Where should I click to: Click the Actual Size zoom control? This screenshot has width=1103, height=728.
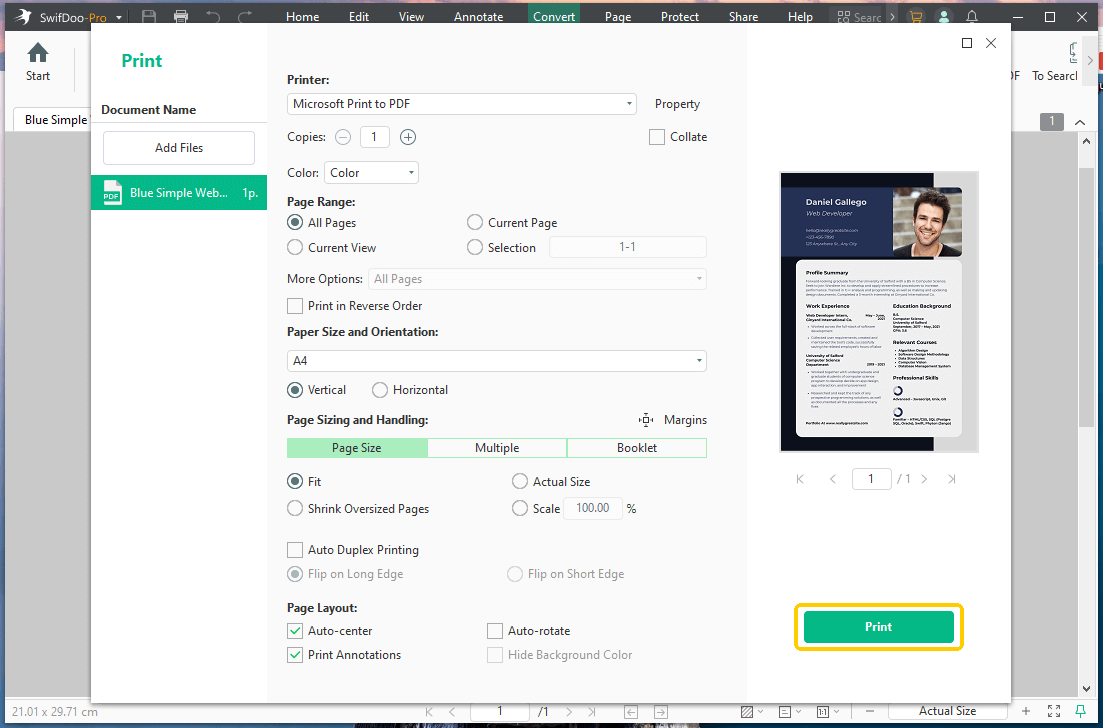click(948, 710)
